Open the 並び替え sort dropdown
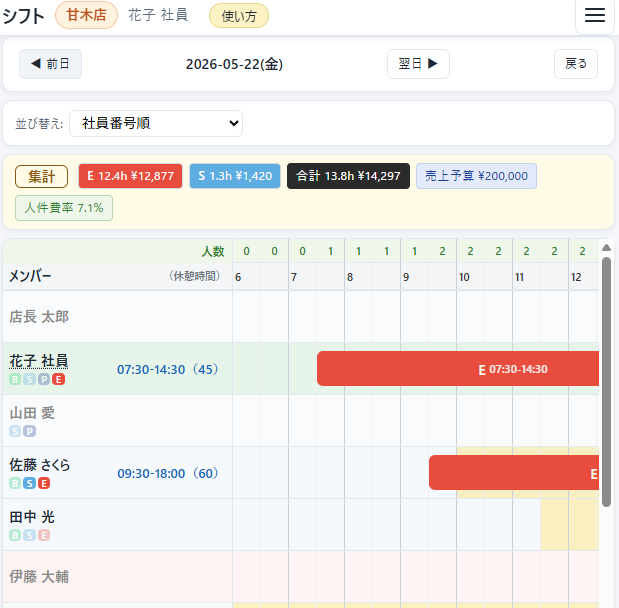This screenshot has height=608, width=619. pos(156,124)
